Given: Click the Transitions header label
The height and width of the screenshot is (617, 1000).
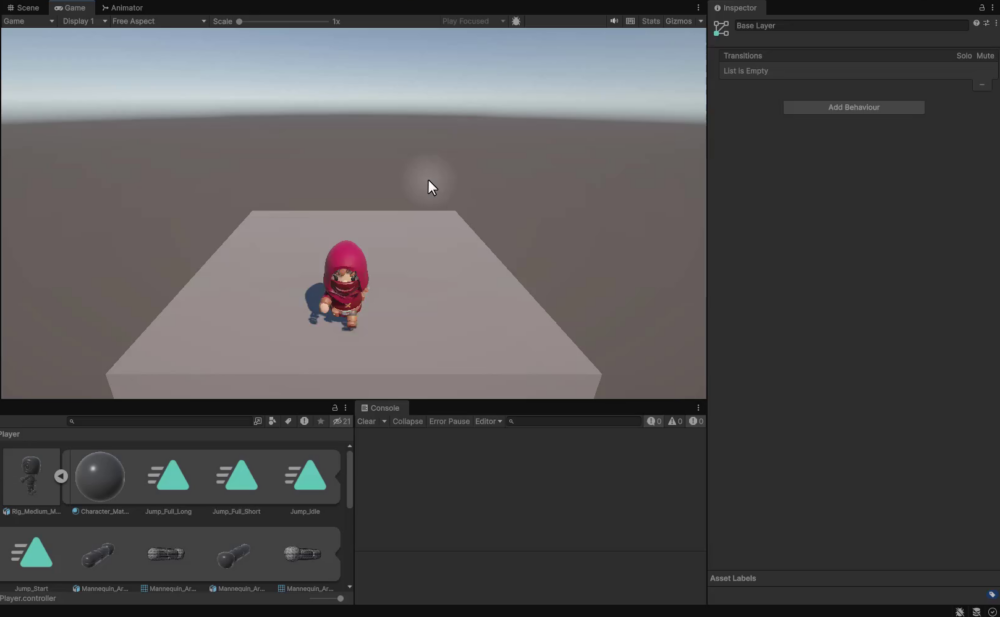Looking at the screenshot, I should point(742,56).
